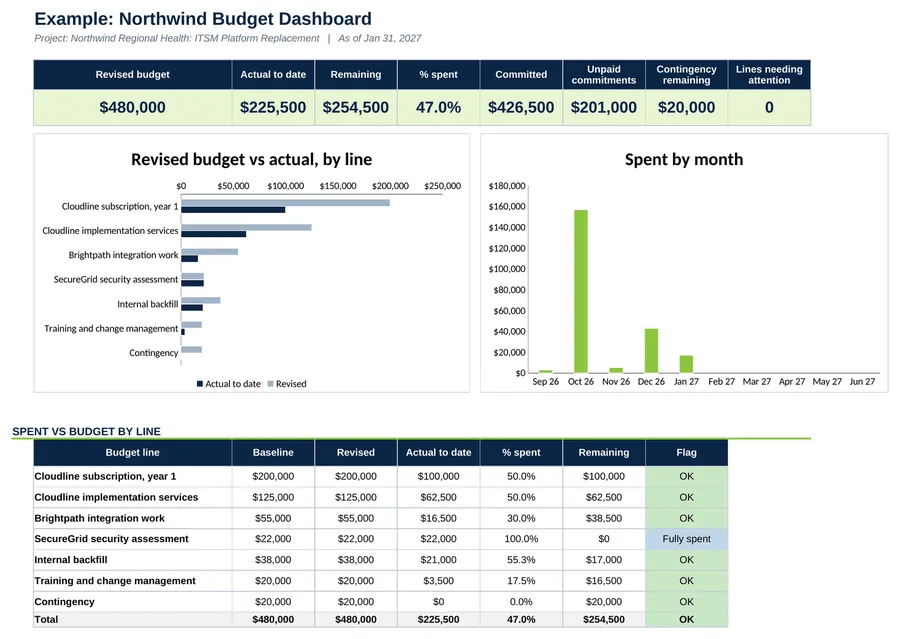Click the $16,500 actual for Brightpath integration work
This screenshot has width=900, height=639.
[x=439, y=518]
